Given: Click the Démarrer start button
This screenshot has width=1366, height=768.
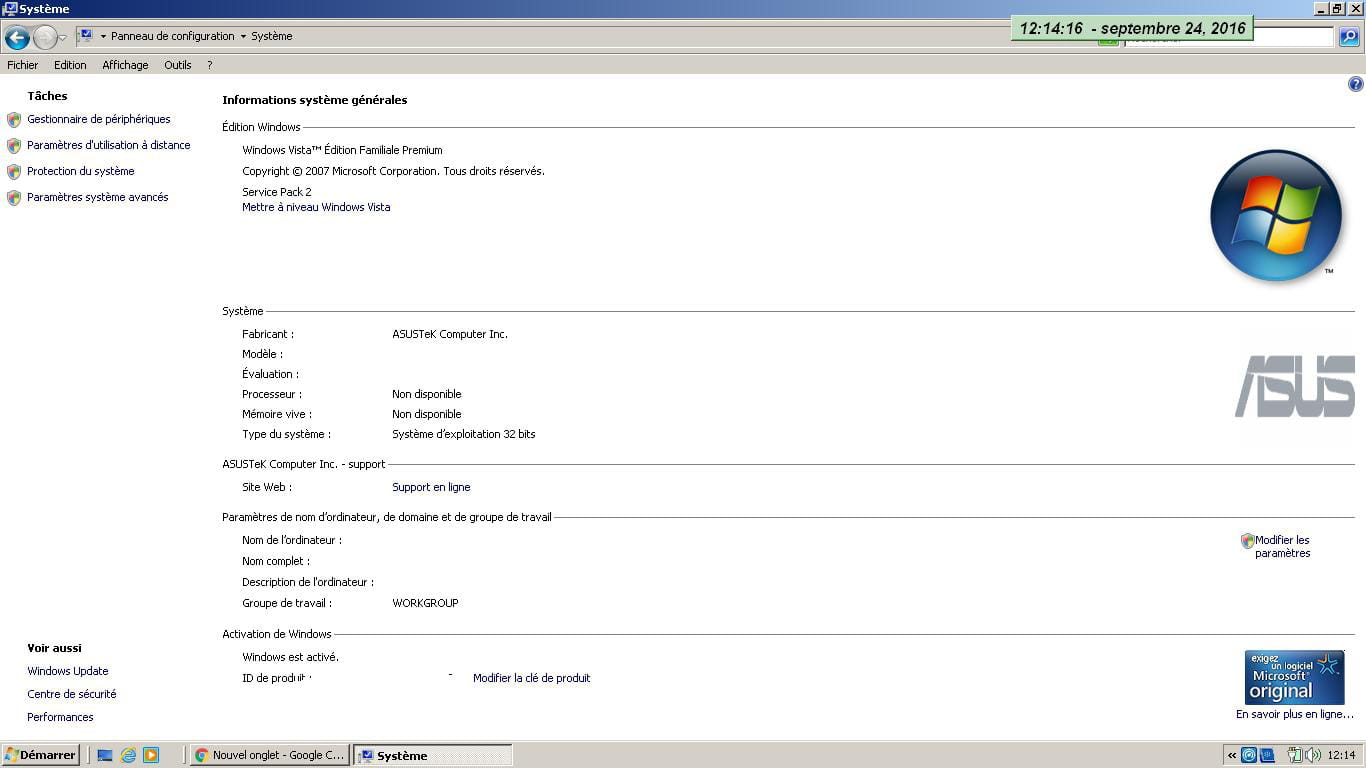Looking at the screenshot, I should pyautogui.click(x=41, y=755).
